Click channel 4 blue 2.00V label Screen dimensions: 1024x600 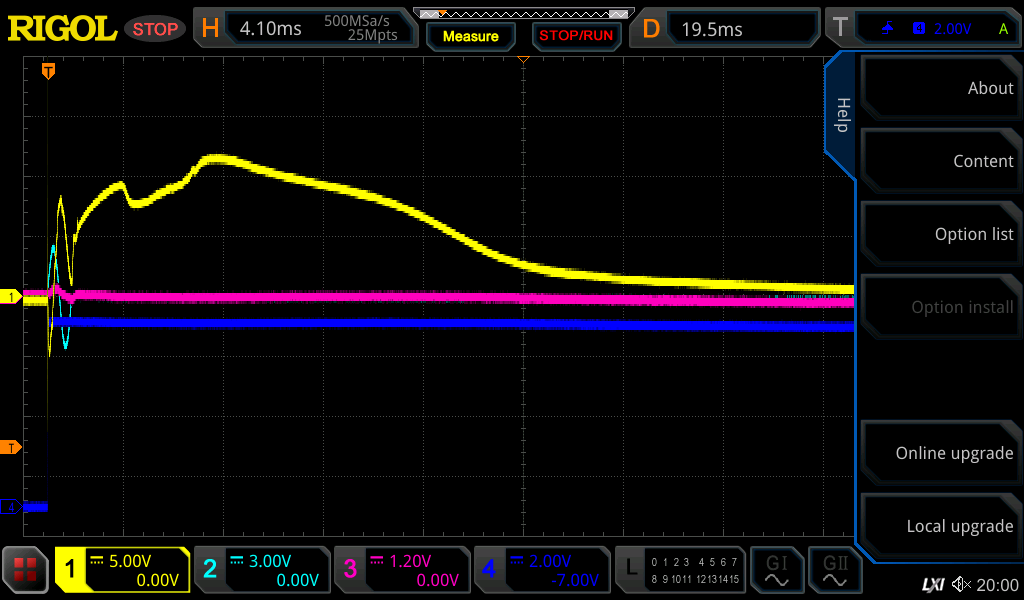pos(541,570)
